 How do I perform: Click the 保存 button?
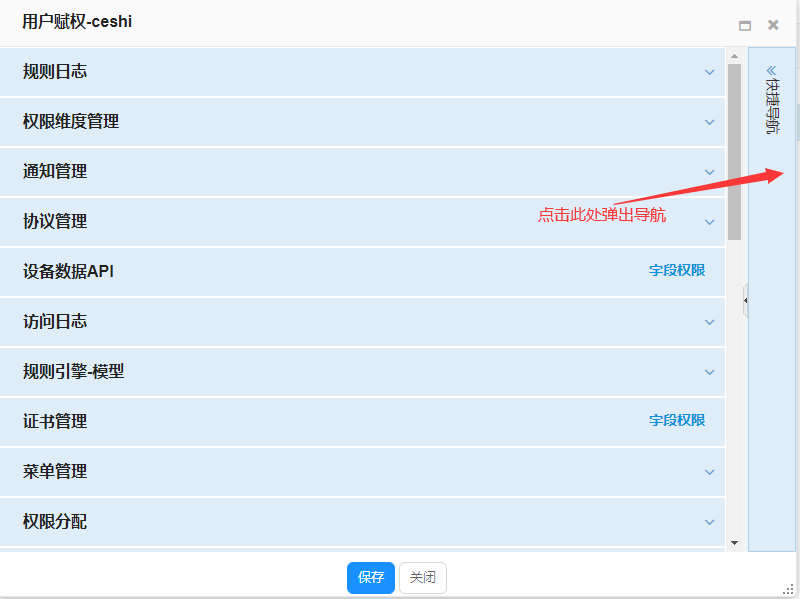point(371,577)
